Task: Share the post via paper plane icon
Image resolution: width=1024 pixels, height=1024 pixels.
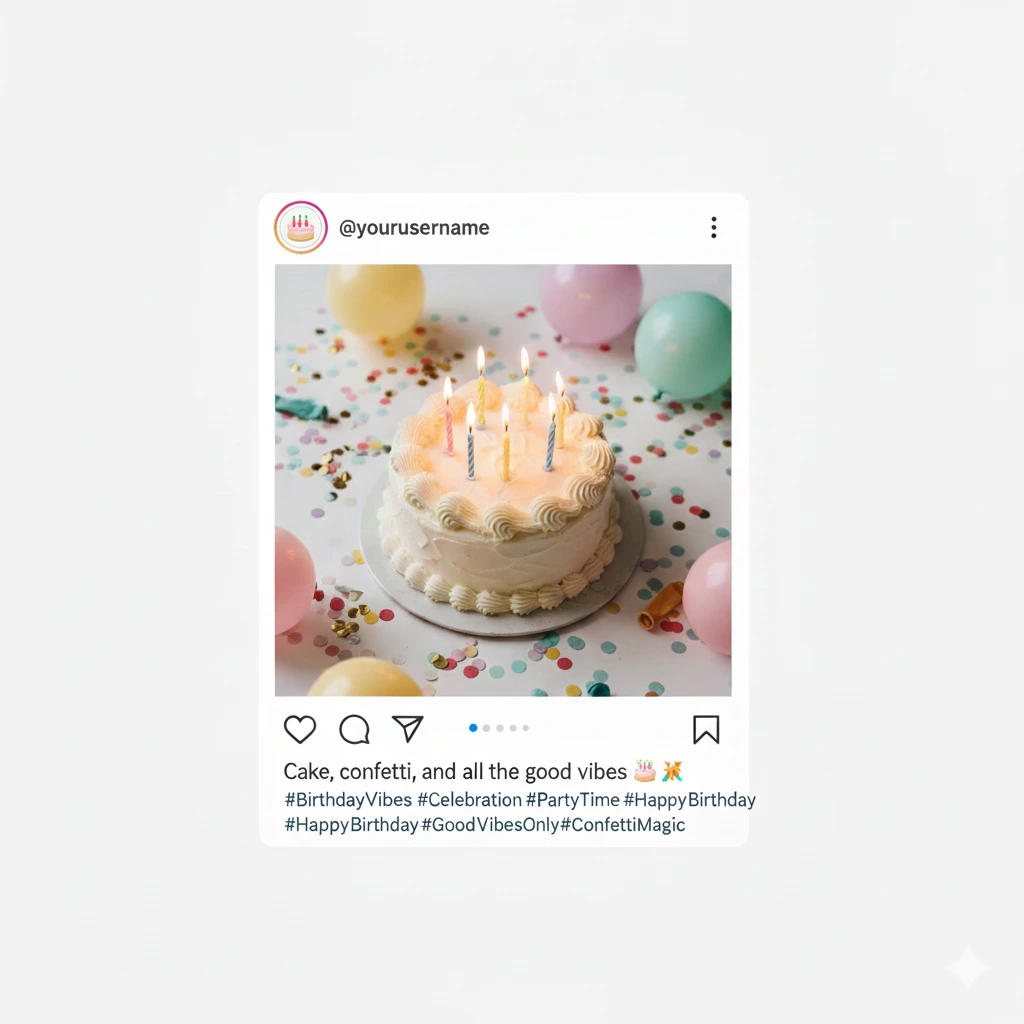Action: (408, 729)
